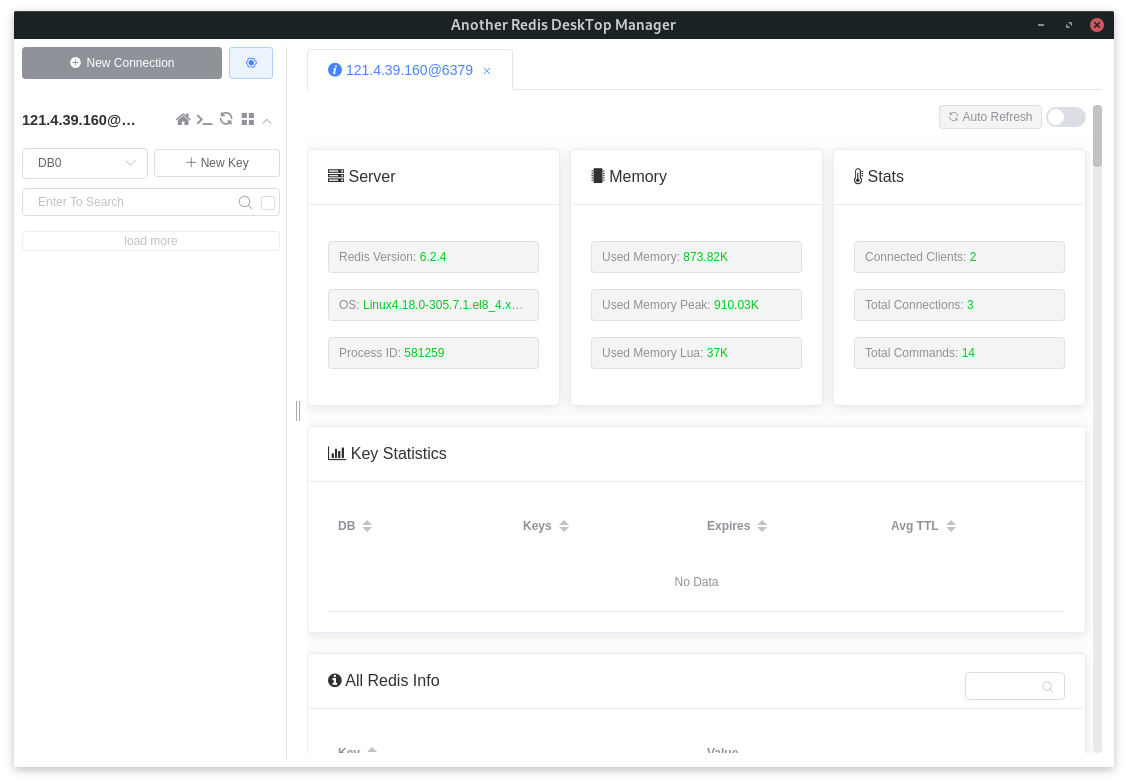The width and height of the screenshot is (1128, 784).
Task: Collapse the 121.4.39.160 connection
Action: (x=267, y=121)
